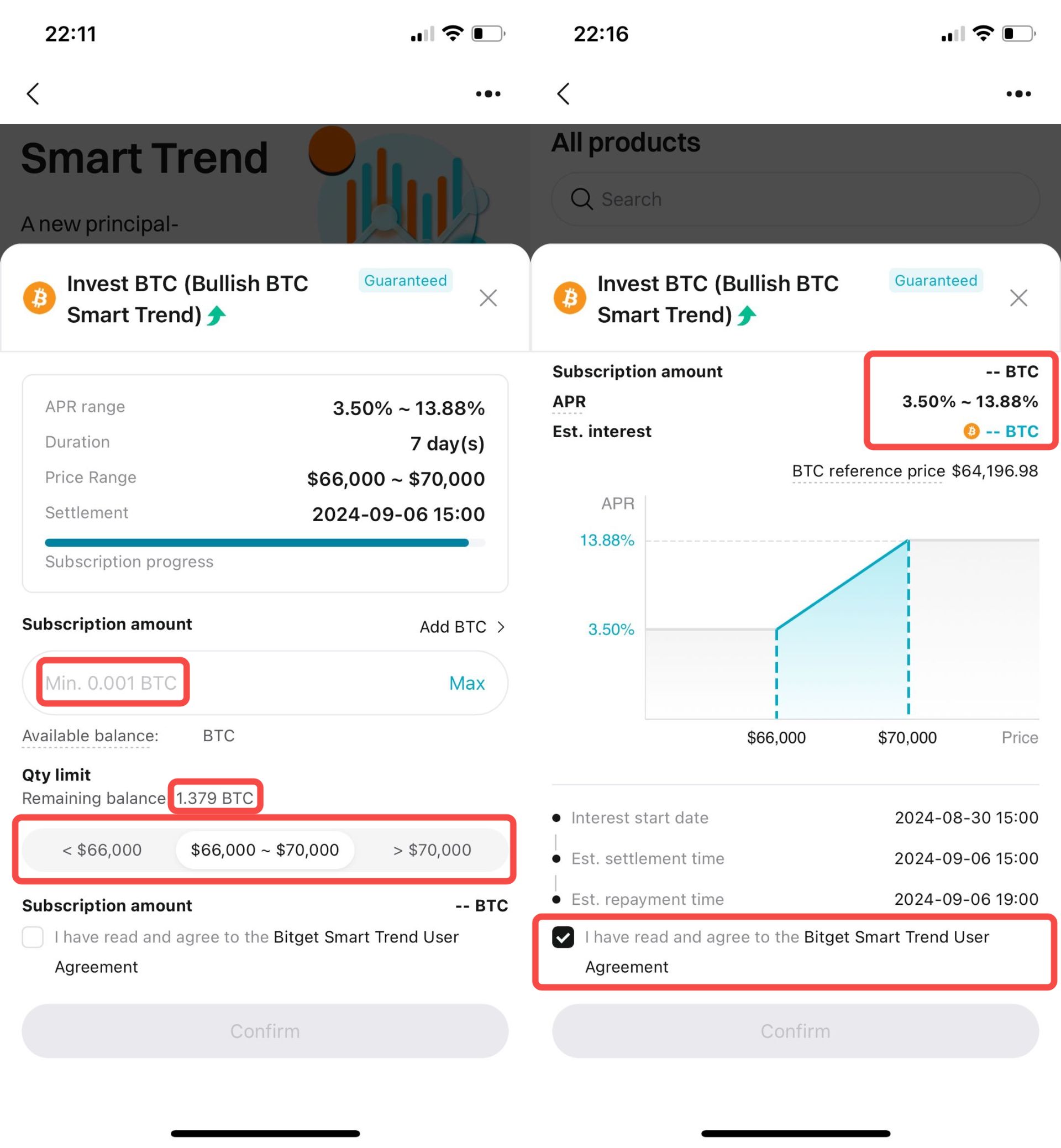Select the > $70,000 price tab
The width and height of the screenshot is (1061, 1148).
pyautogui.click(x=432, y=850)
